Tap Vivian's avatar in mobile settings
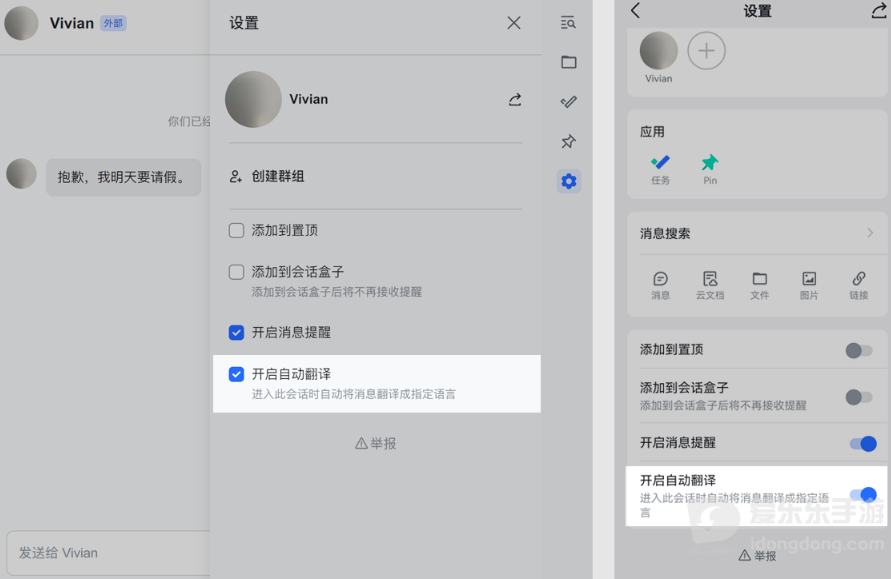891x579 pixels. tap(659, 51)
